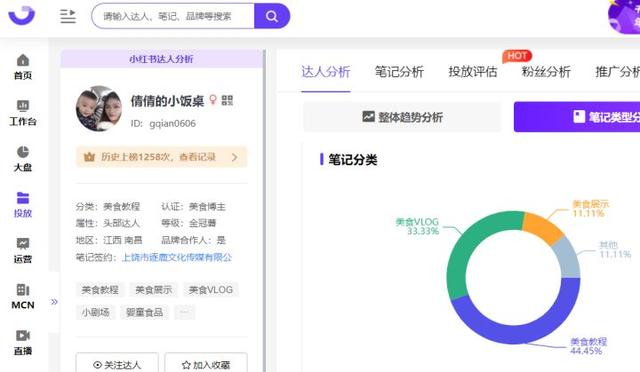This screenshot has width=640, height=372.
Task: Select 笔记类型分析 purple view button
Action: [x=577, y=117]
